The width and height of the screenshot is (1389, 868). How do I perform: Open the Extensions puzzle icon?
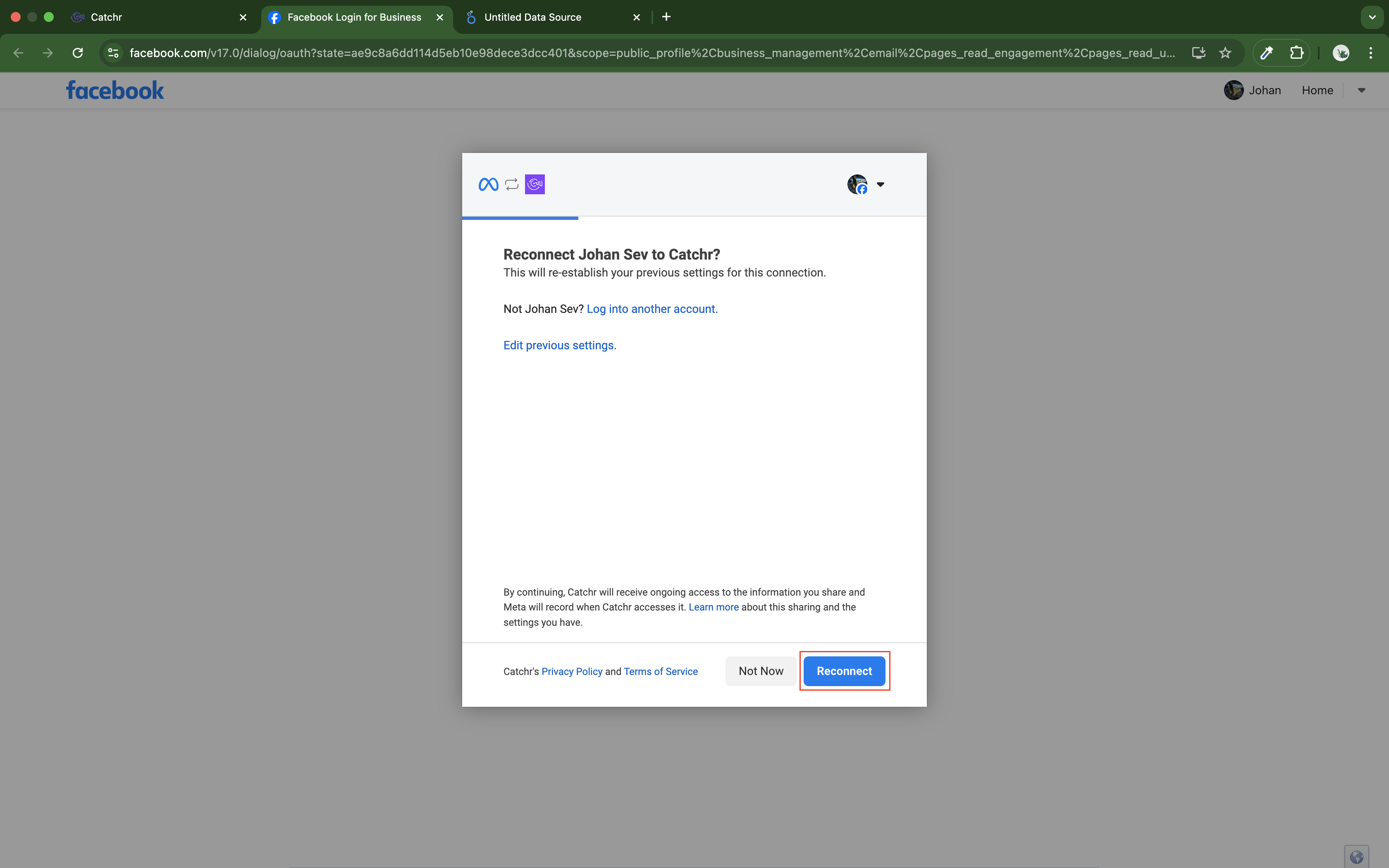[1296, 53]
